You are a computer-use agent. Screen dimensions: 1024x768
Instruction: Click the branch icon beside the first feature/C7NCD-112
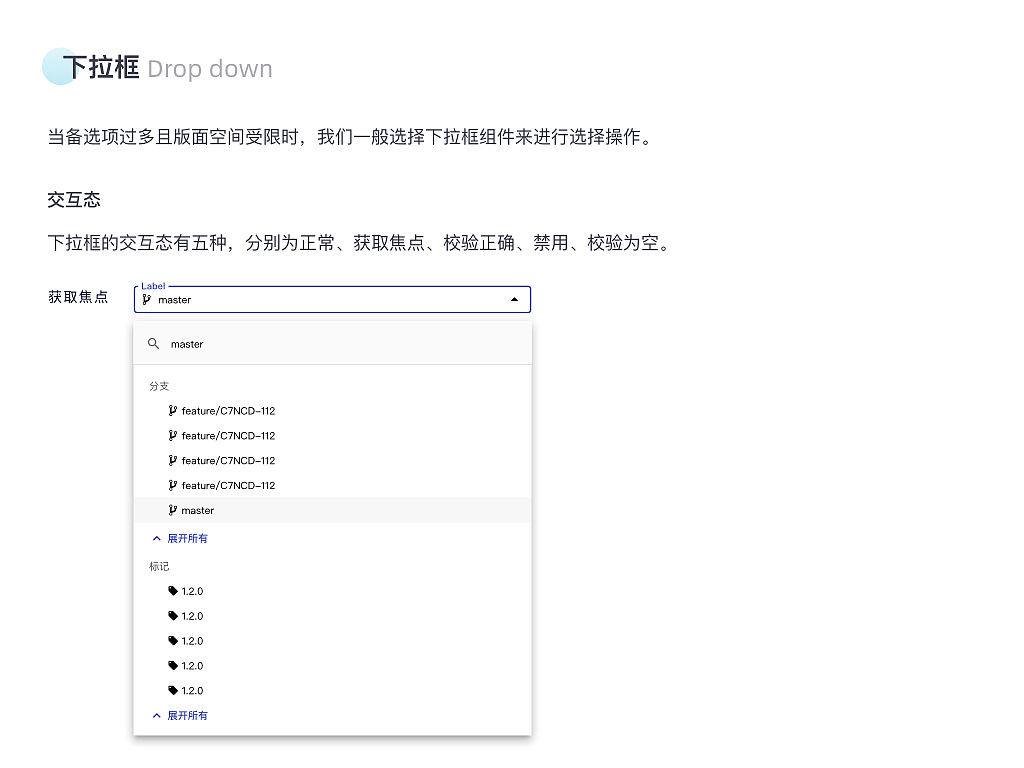tap(172, 410)
